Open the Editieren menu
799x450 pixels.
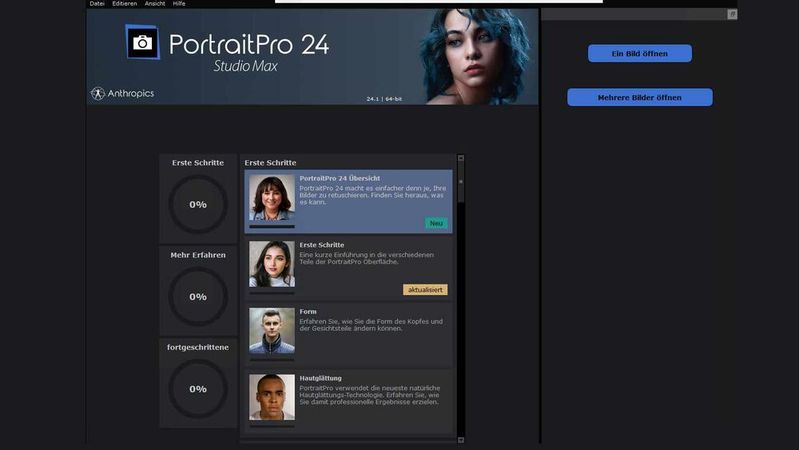tap(124, 4)
